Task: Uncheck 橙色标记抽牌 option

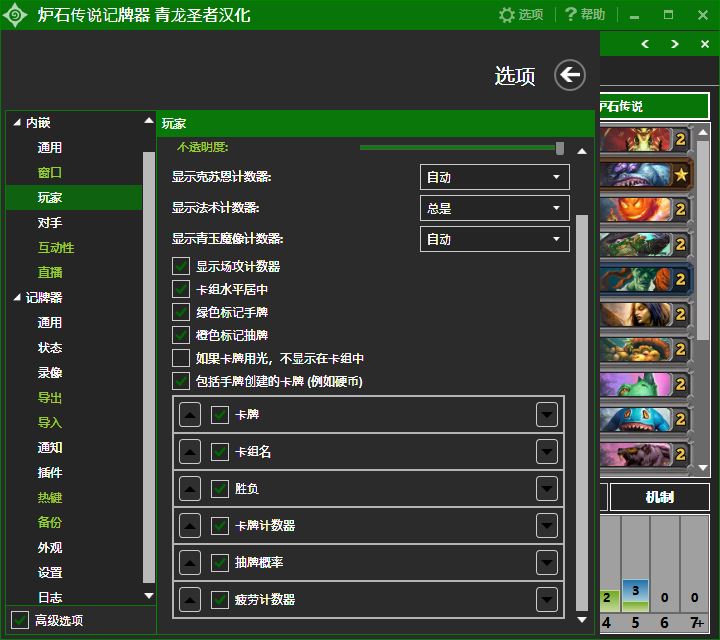Action: [x=181, y=335]
